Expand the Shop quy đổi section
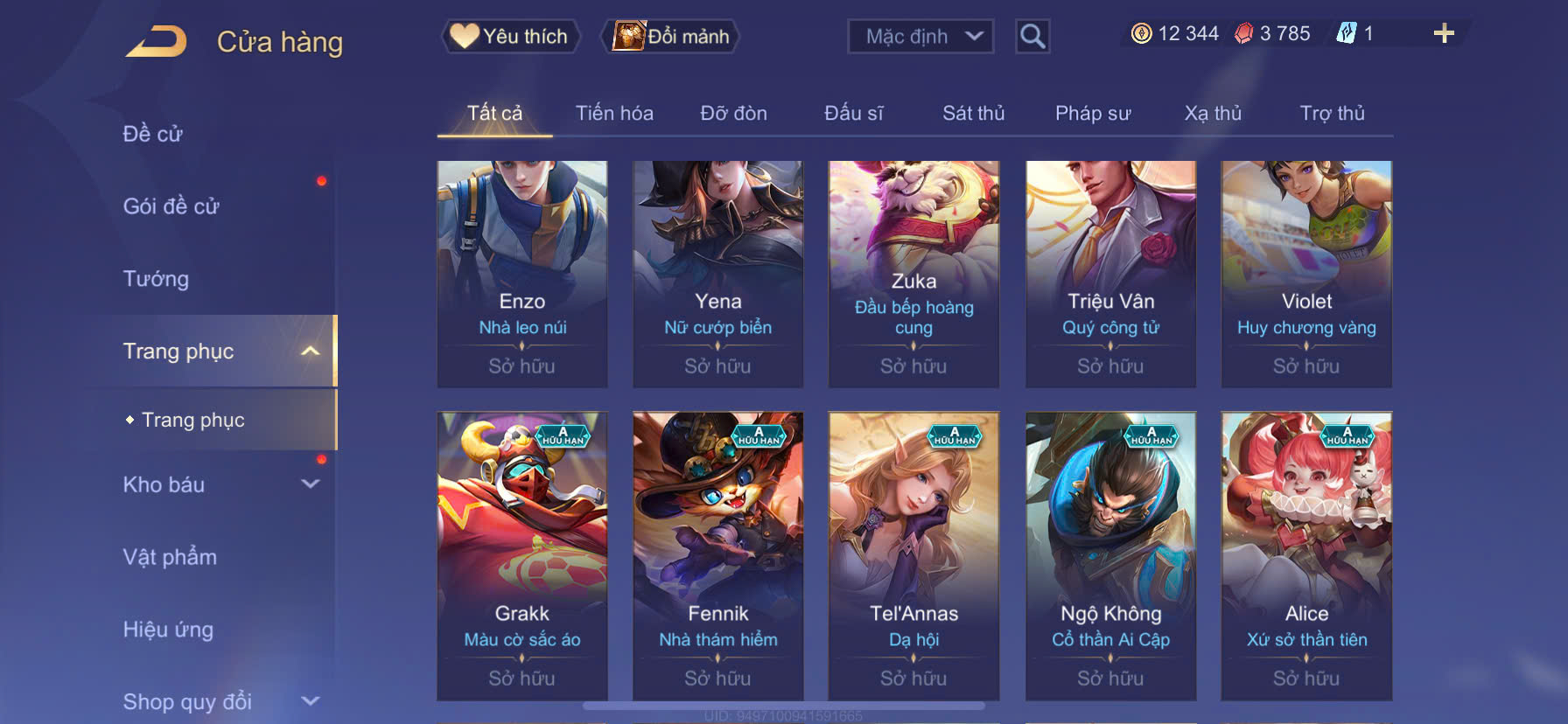The height and width of the screenshot is (724, 1568). 310,701
